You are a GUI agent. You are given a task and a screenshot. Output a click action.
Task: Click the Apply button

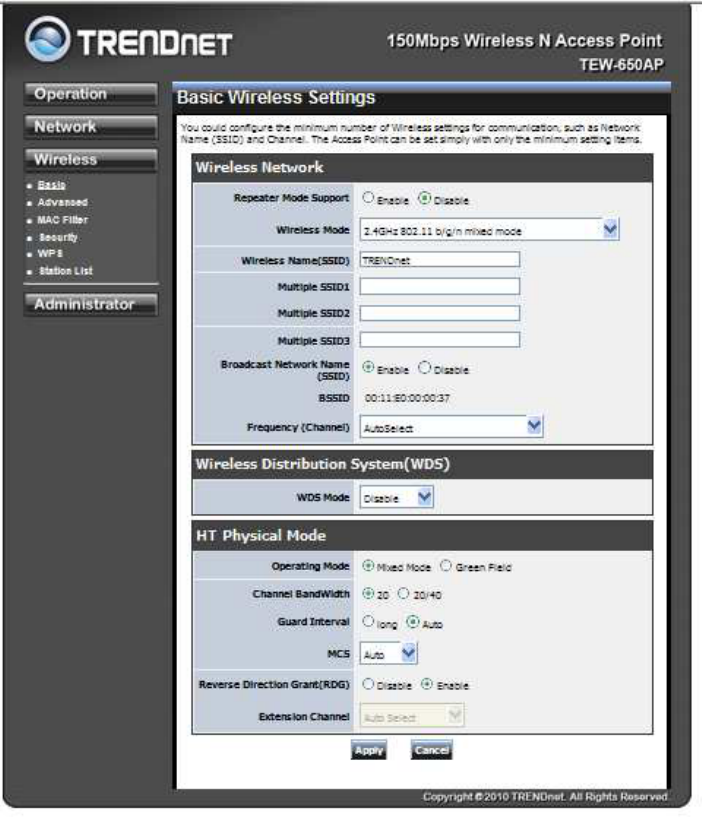click(x=368, y=750)
